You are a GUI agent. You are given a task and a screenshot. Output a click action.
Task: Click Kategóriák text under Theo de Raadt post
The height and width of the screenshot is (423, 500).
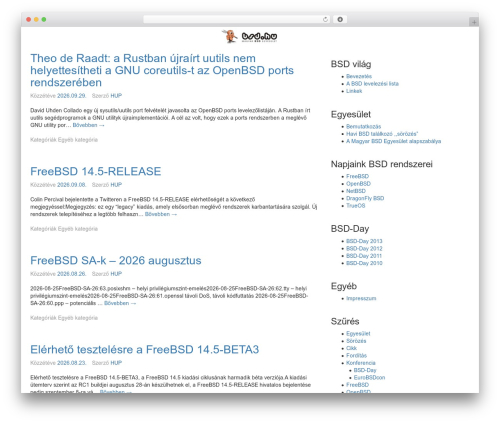(x=43, y=140)
